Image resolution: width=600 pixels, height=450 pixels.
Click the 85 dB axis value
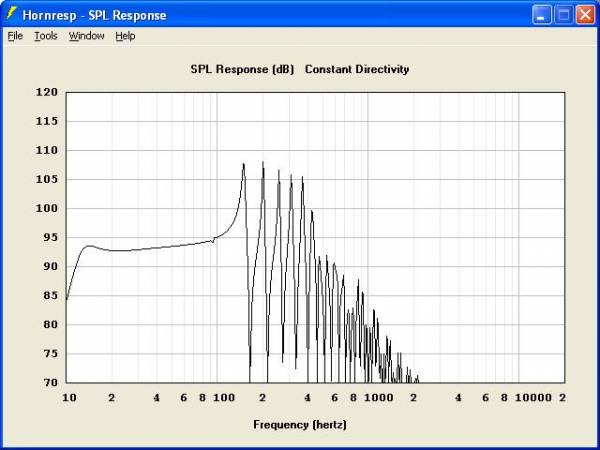[50, 295]
